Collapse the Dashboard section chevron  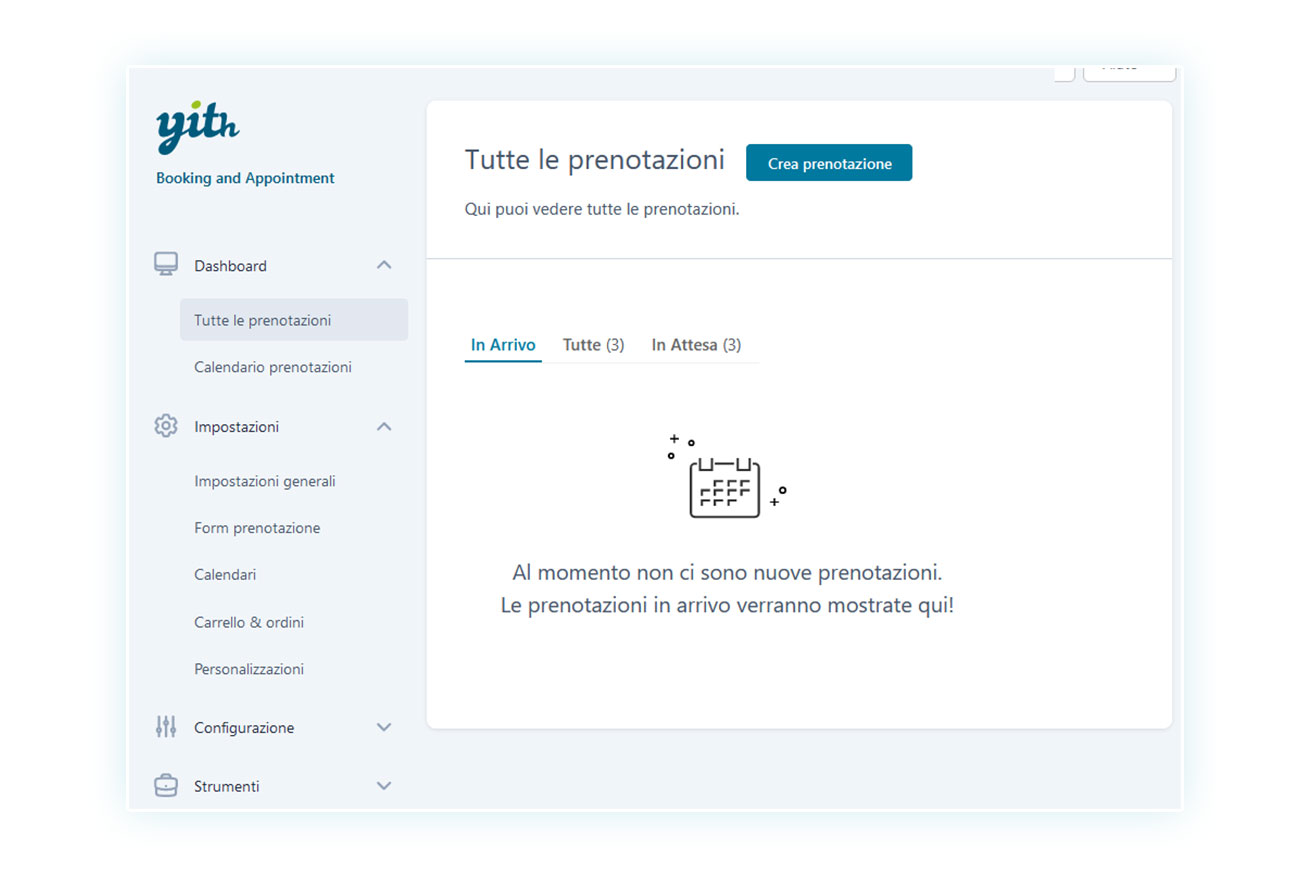[384, 265]
